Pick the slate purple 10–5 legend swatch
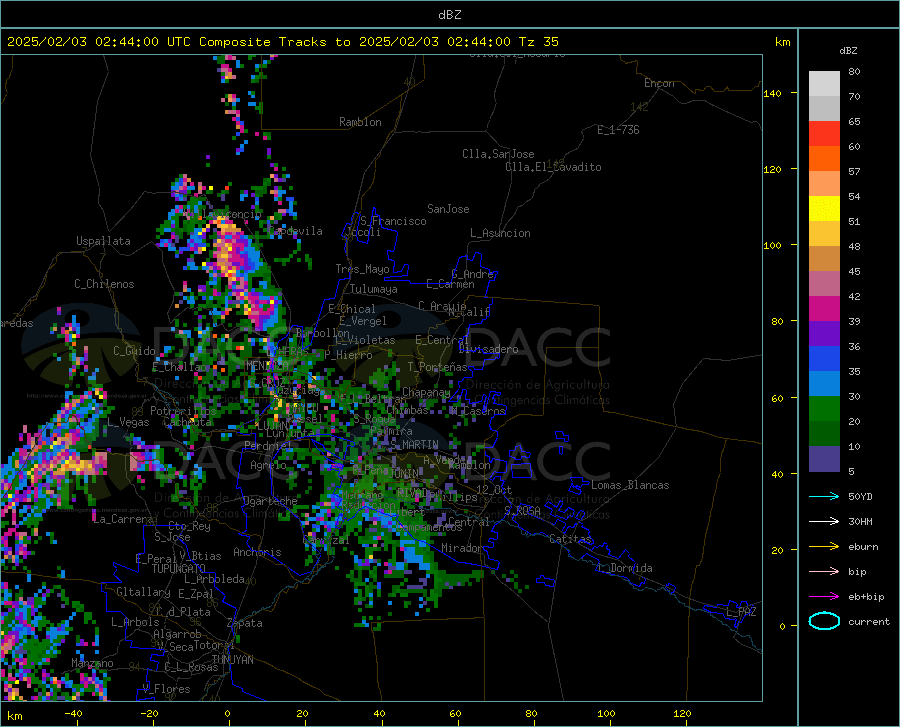Image resolution: width=900 pixels, height=727 pixels. (x=824, y=459)
